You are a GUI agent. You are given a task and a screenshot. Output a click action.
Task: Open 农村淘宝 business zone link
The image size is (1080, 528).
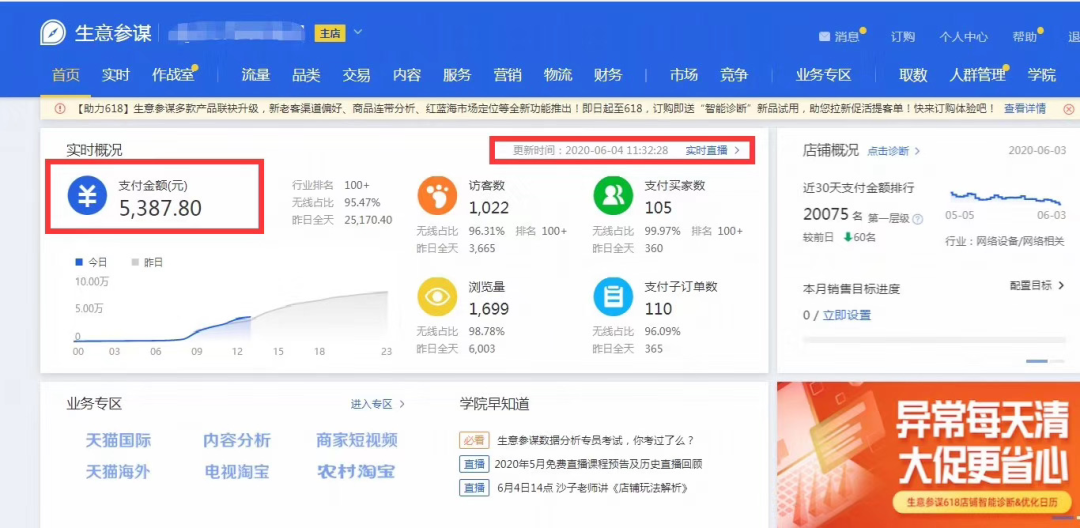coord(356,472)
